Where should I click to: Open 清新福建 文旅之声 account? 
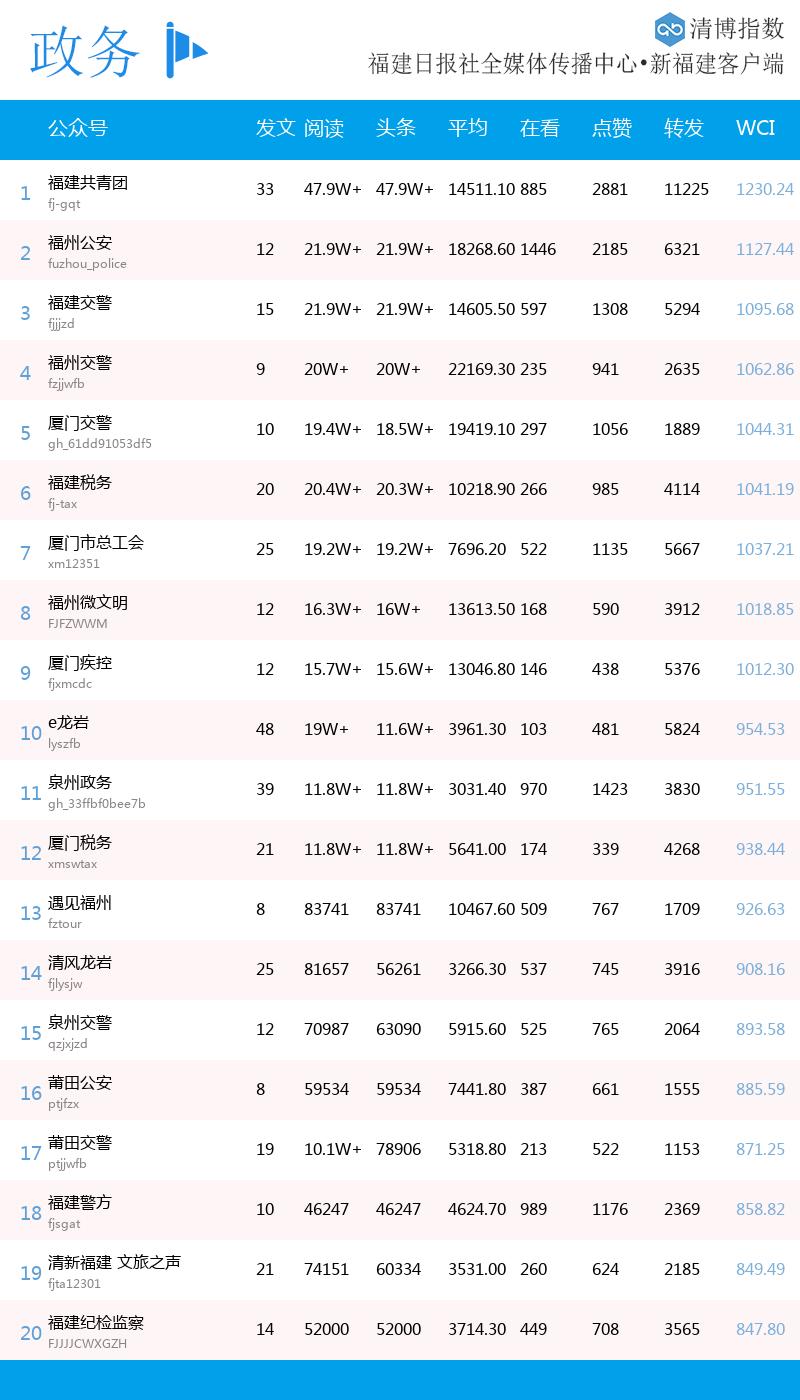[x=114, y=1263]
